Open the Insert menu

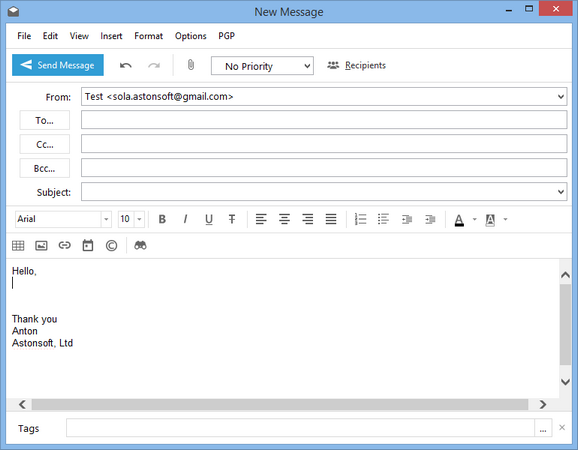111,36
